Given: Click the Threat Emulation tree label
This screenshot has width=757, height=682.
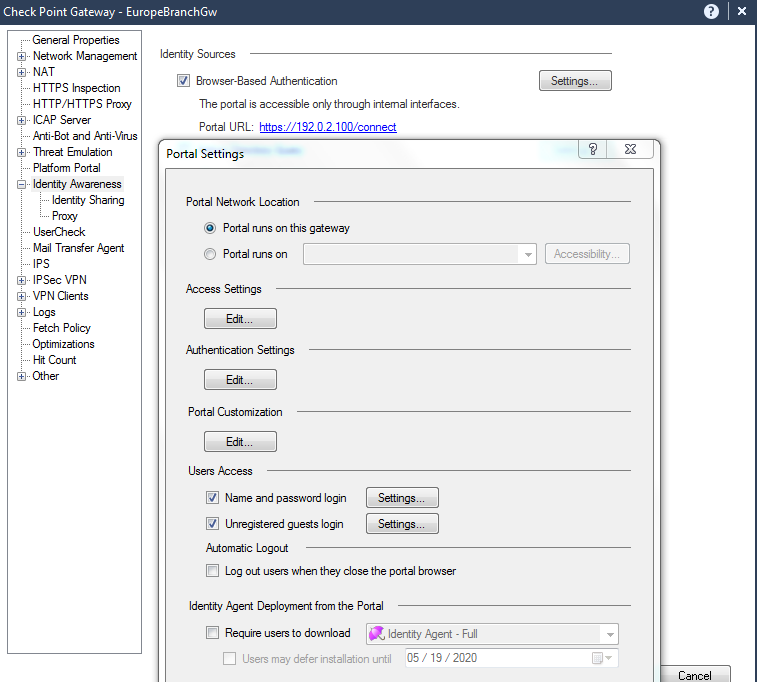Looking at the screenshot, I should [x=72, y=152].
